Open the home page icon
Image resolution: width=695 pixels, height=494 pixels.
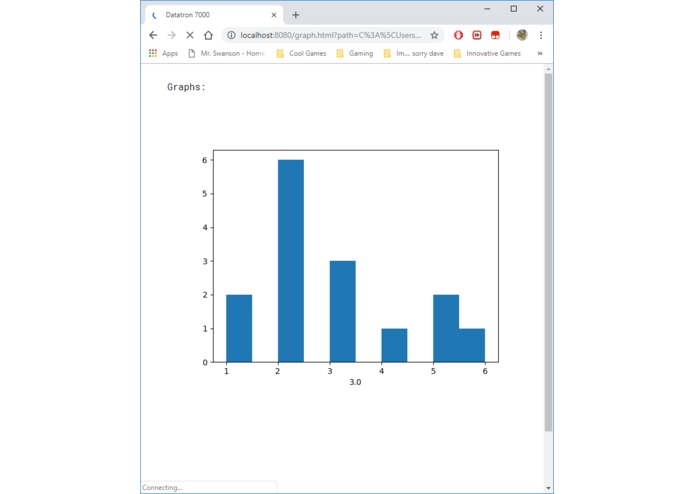208,35
